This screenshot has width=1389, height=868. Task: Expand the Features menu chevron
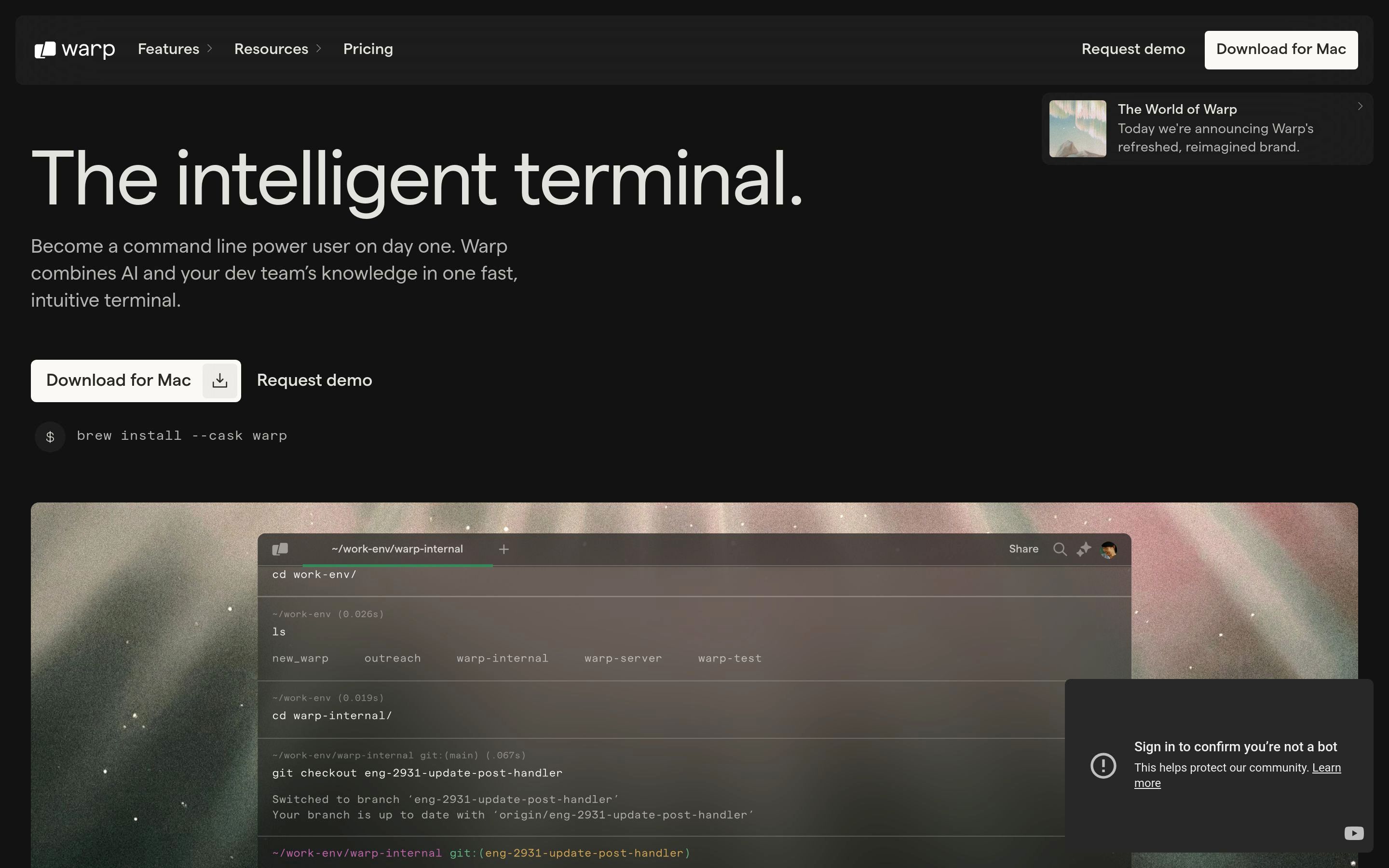tap(210, 49)
